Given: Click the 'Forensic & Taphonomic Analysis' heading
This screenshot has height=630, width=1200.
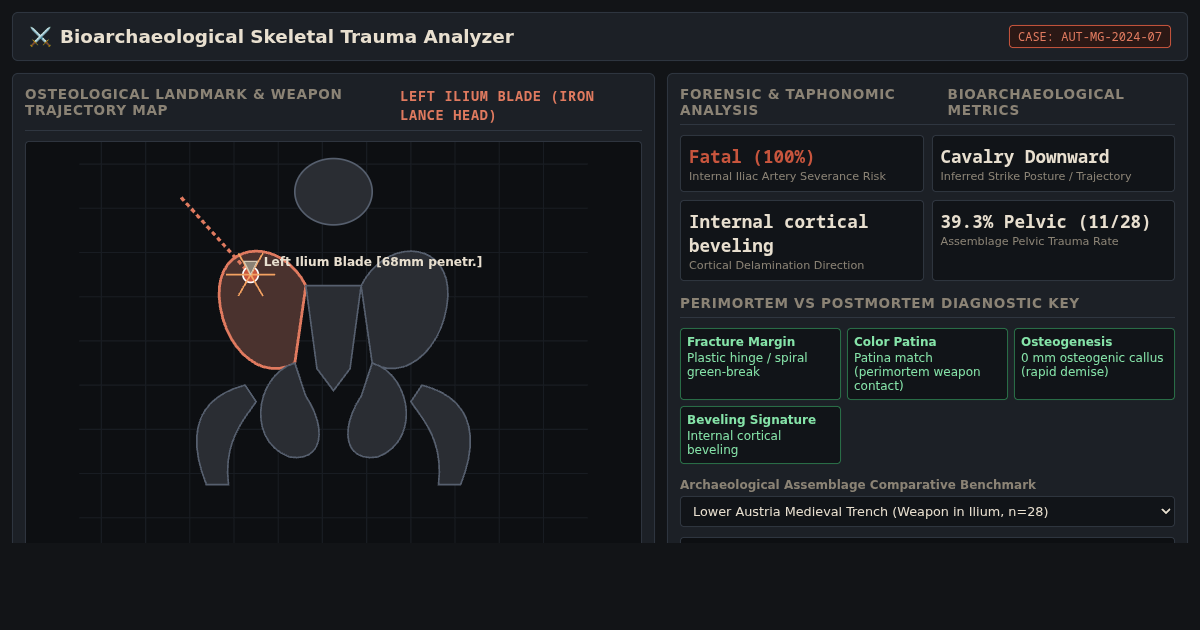Looking at the screenshot, I should (788, 102).
